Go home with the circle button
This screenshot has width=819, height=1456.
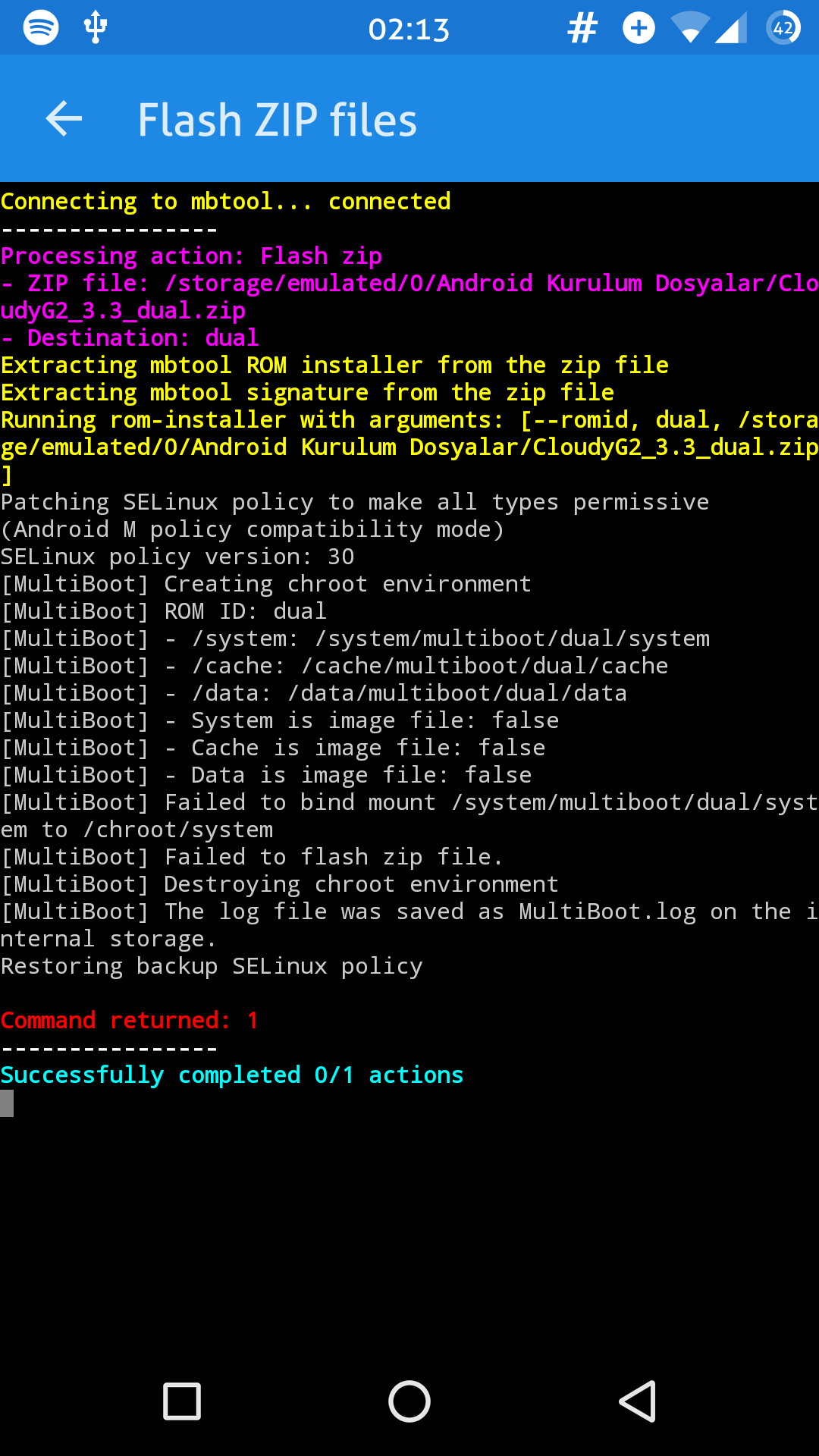(x=409, y=1401)
